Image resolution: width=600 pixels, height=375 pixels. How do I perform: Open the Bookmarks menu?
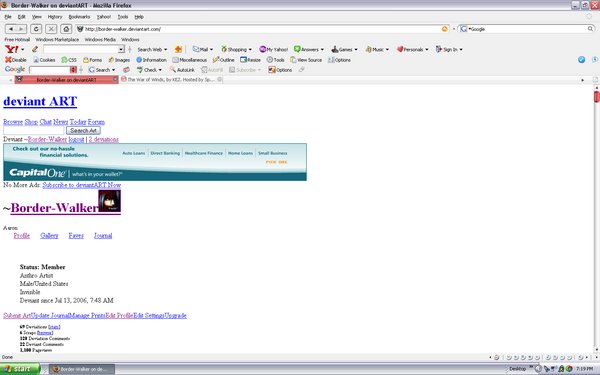(79, 17)
